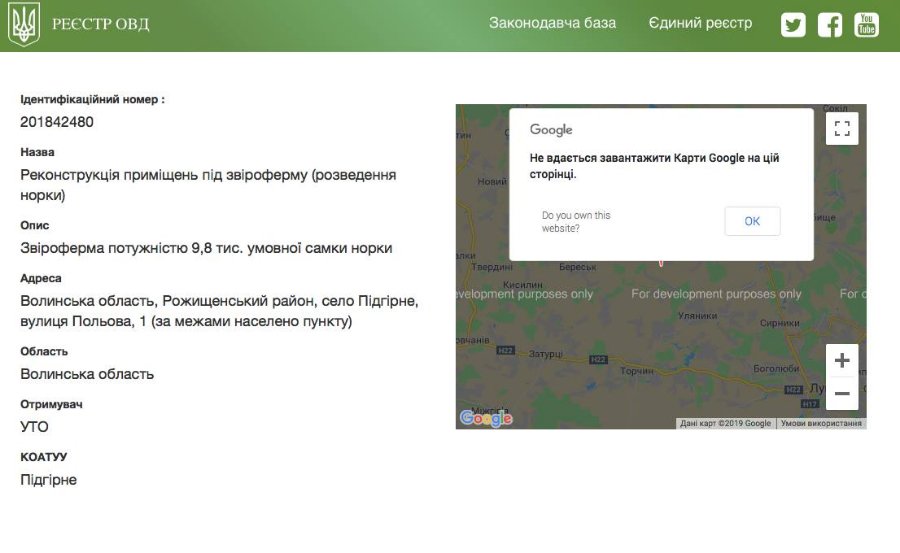Open the Законодавча база menu item
900x553 pixels.
[552, 23]
